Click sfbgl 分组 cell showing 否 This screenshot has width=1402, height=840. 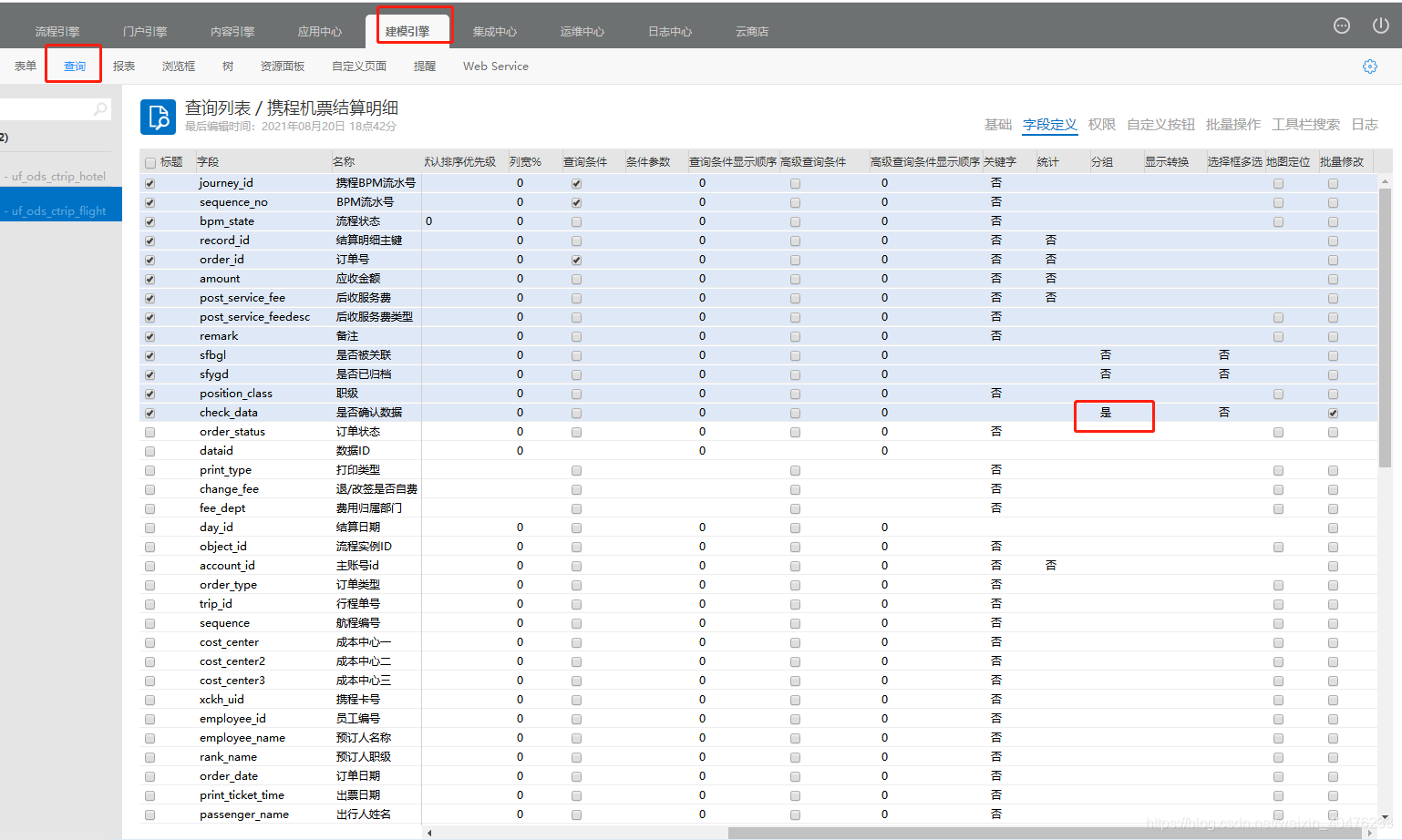click(1106, 355)
